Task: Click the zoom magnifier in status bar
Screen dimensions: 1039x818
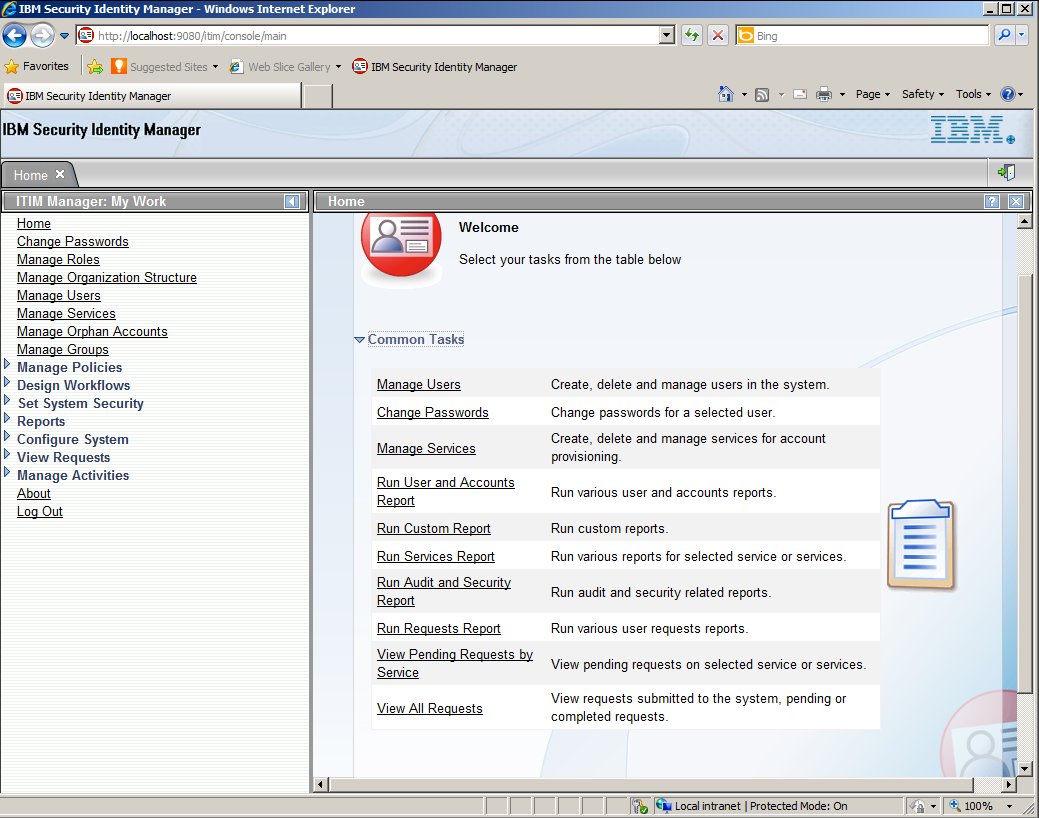Action: tap(955, 805)
